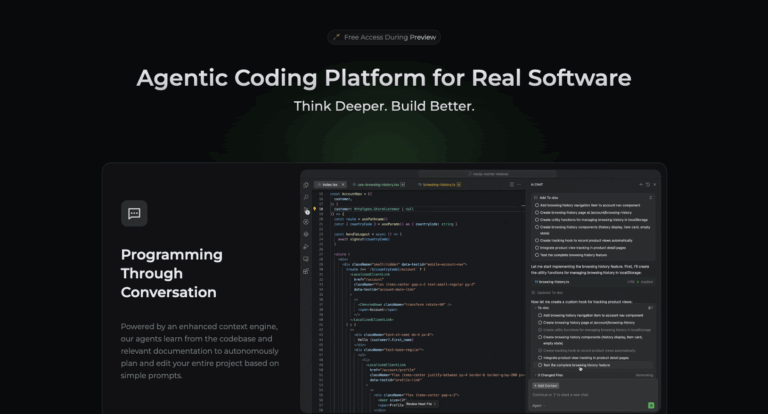The image size is (768, 414).
Task: Collapse the To-dos list chevron
Action: tap(536, 308)
